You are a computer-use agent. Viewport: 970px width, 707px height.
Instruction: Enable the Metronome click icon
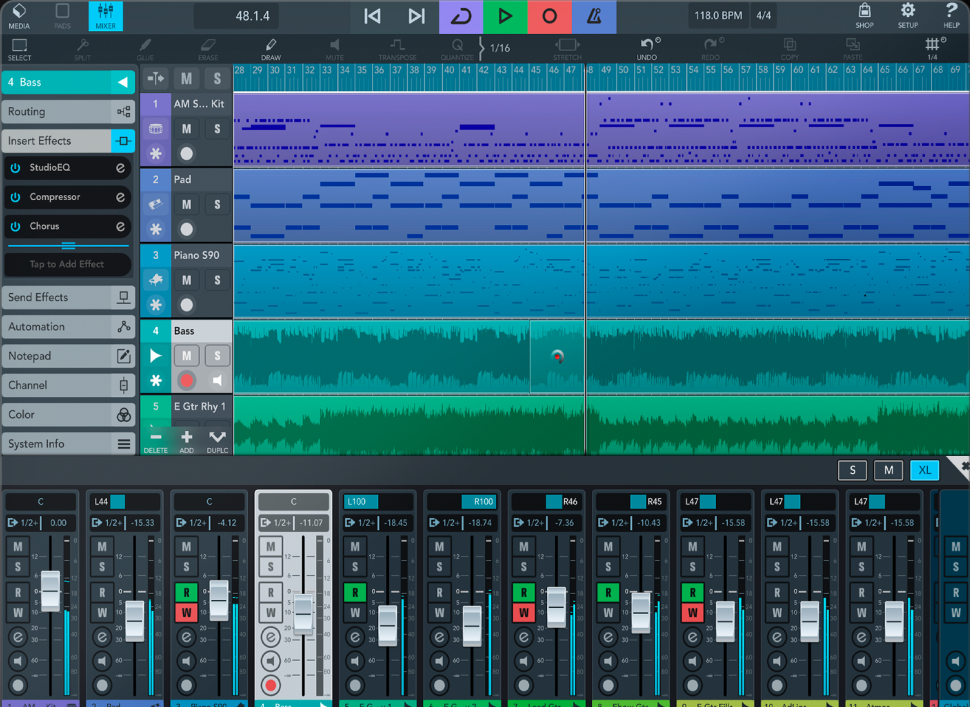coord(594,16)
